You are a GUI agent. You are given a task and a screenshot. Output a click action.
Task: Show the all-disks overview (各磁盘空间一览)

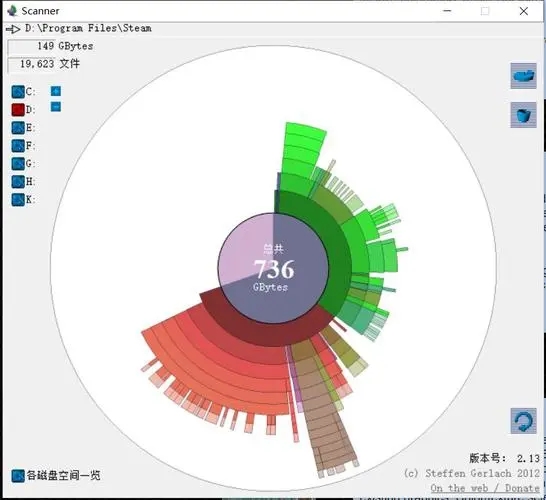(56, 476)
